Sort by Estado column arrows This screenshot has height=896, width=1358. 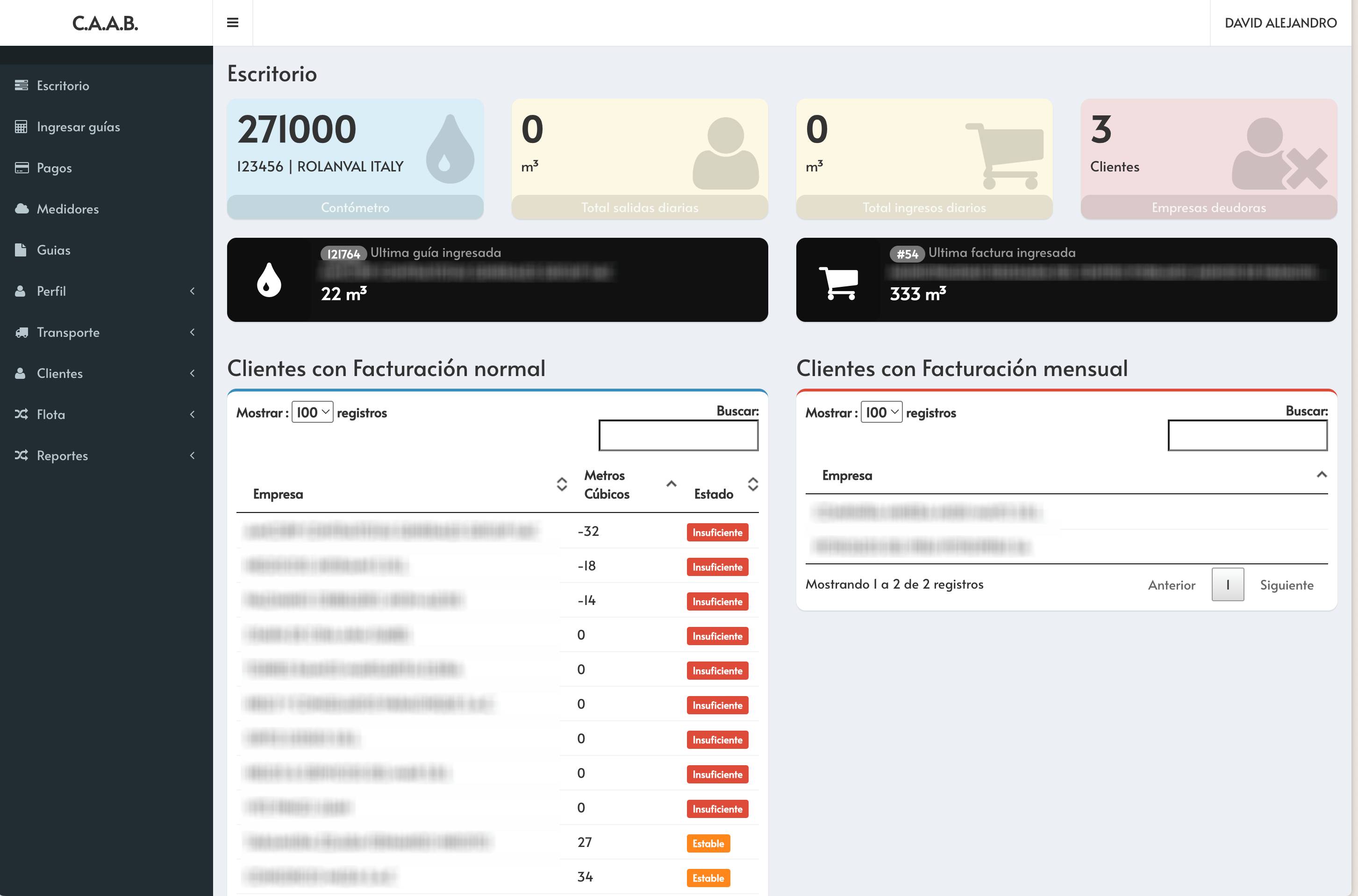pyautogui.click(x=753, y=484)
